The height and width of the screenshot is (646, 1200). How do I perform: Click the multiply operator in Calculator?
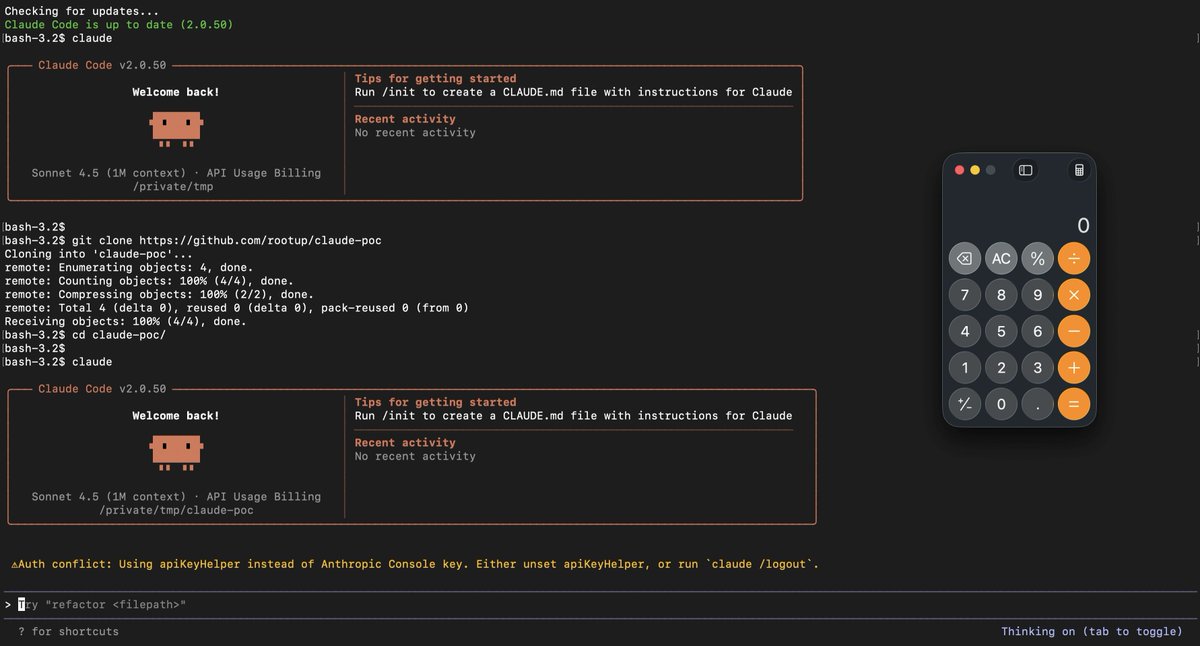click(1074, 295)
